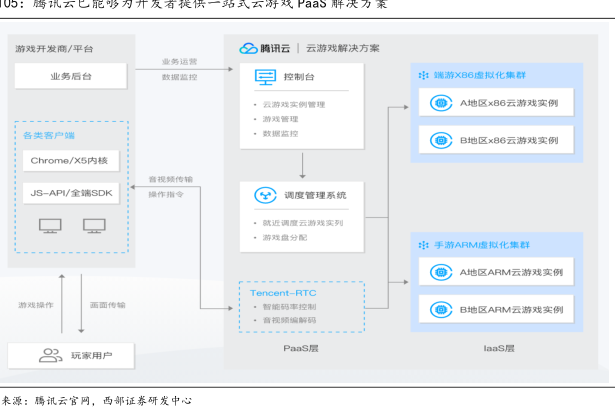This screenshot has width=615, height=410.
Task: Click the 端游X86虚拟化集群 cluster icon
Action: coord(424,74)
